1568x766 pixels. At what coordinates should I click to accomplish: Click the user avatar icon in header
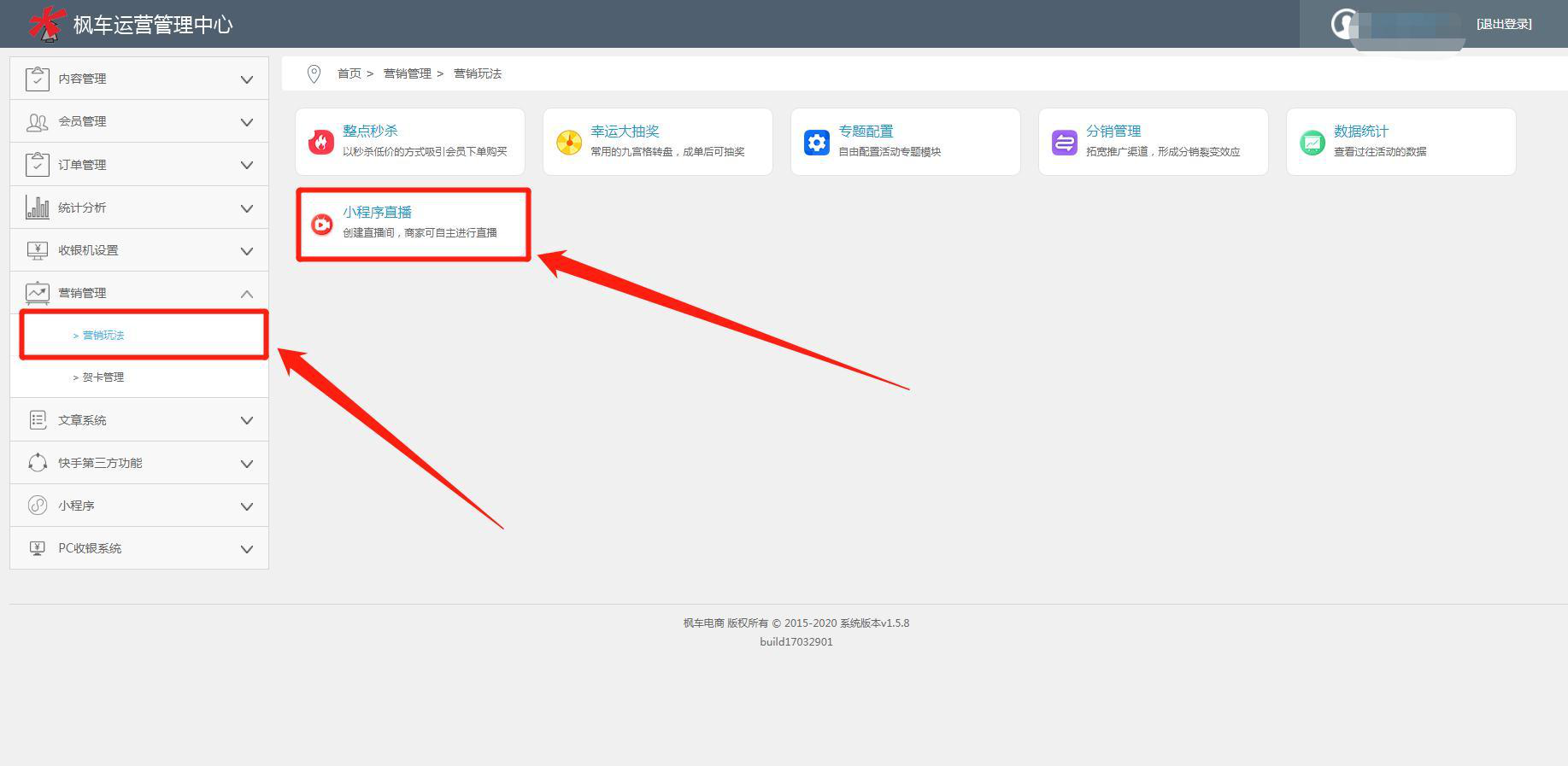point(1344,23)
